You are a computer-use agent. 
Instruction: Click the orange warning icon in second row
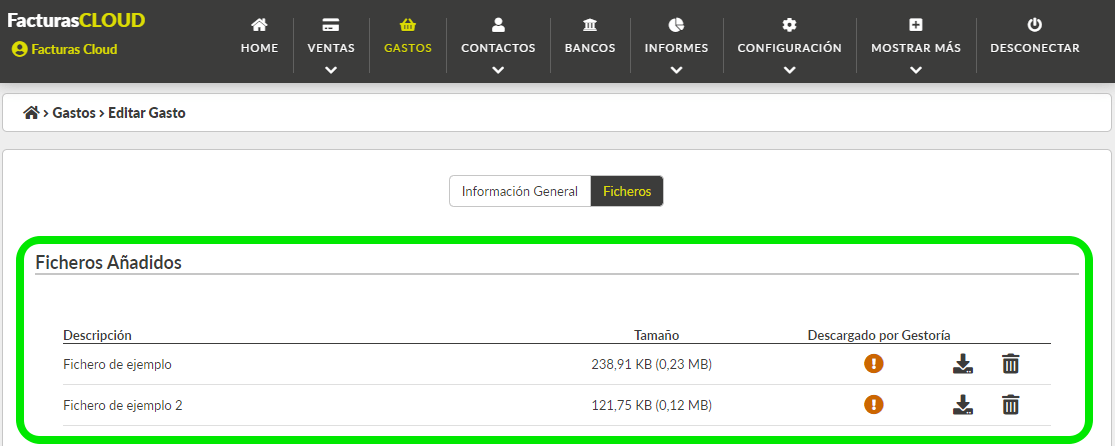[x=873, y=405]
